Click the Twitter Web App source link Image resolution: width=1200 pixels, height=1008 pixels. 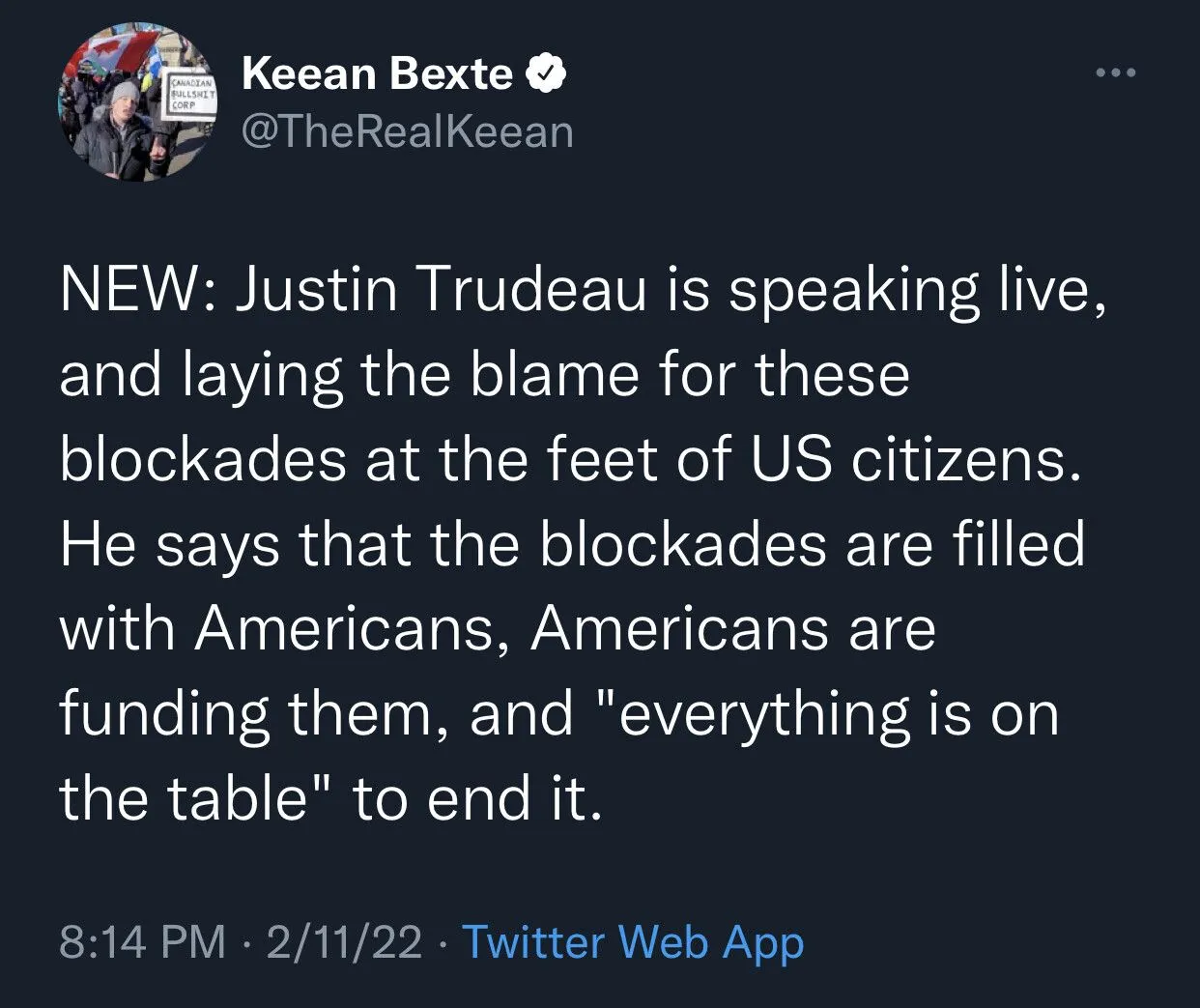(633, 941)
